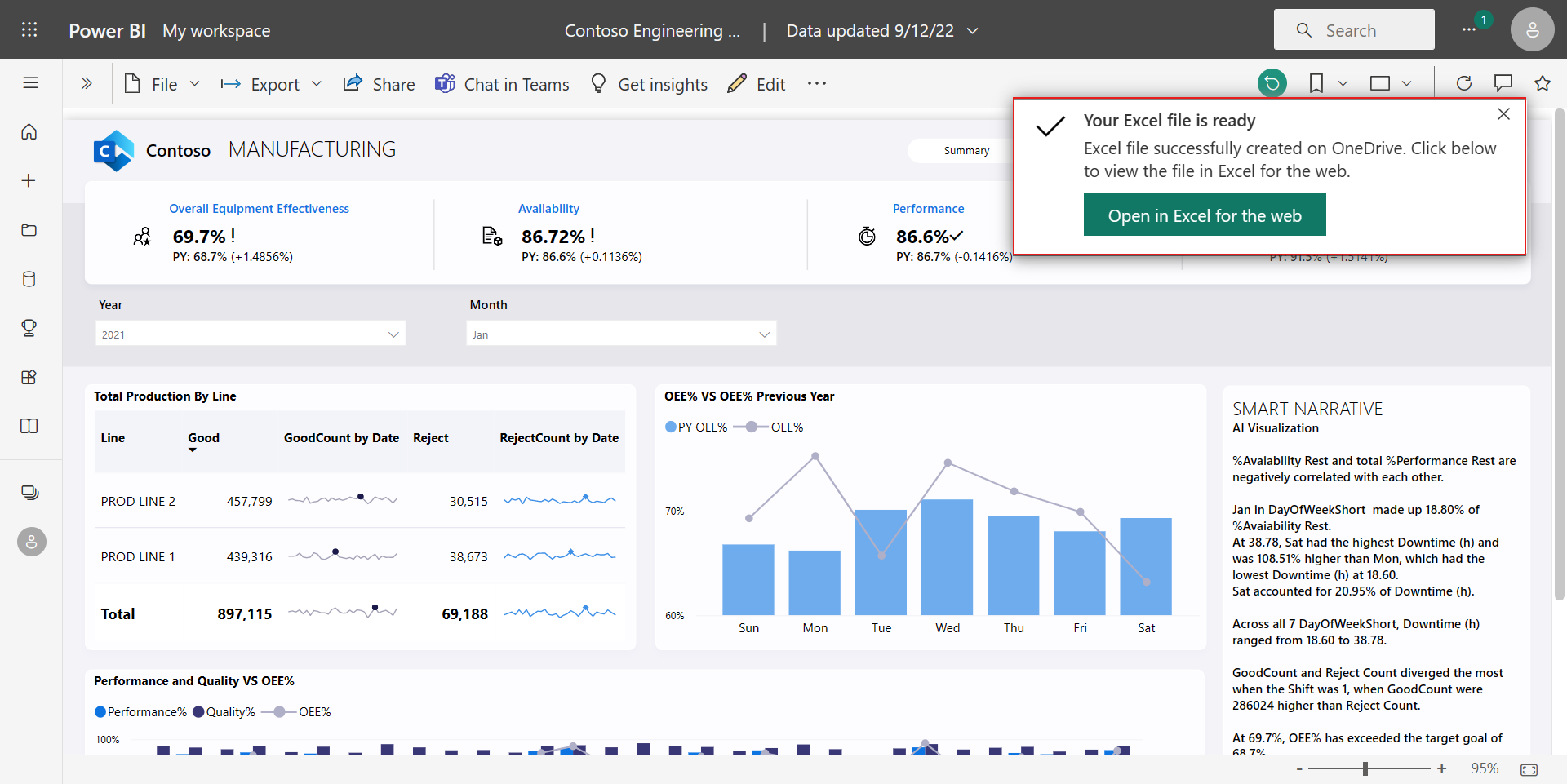The width and height of the screenshot is (1567, 784).
Task: Open the Apps icon in the sidebar
Action: coord(29,377)
